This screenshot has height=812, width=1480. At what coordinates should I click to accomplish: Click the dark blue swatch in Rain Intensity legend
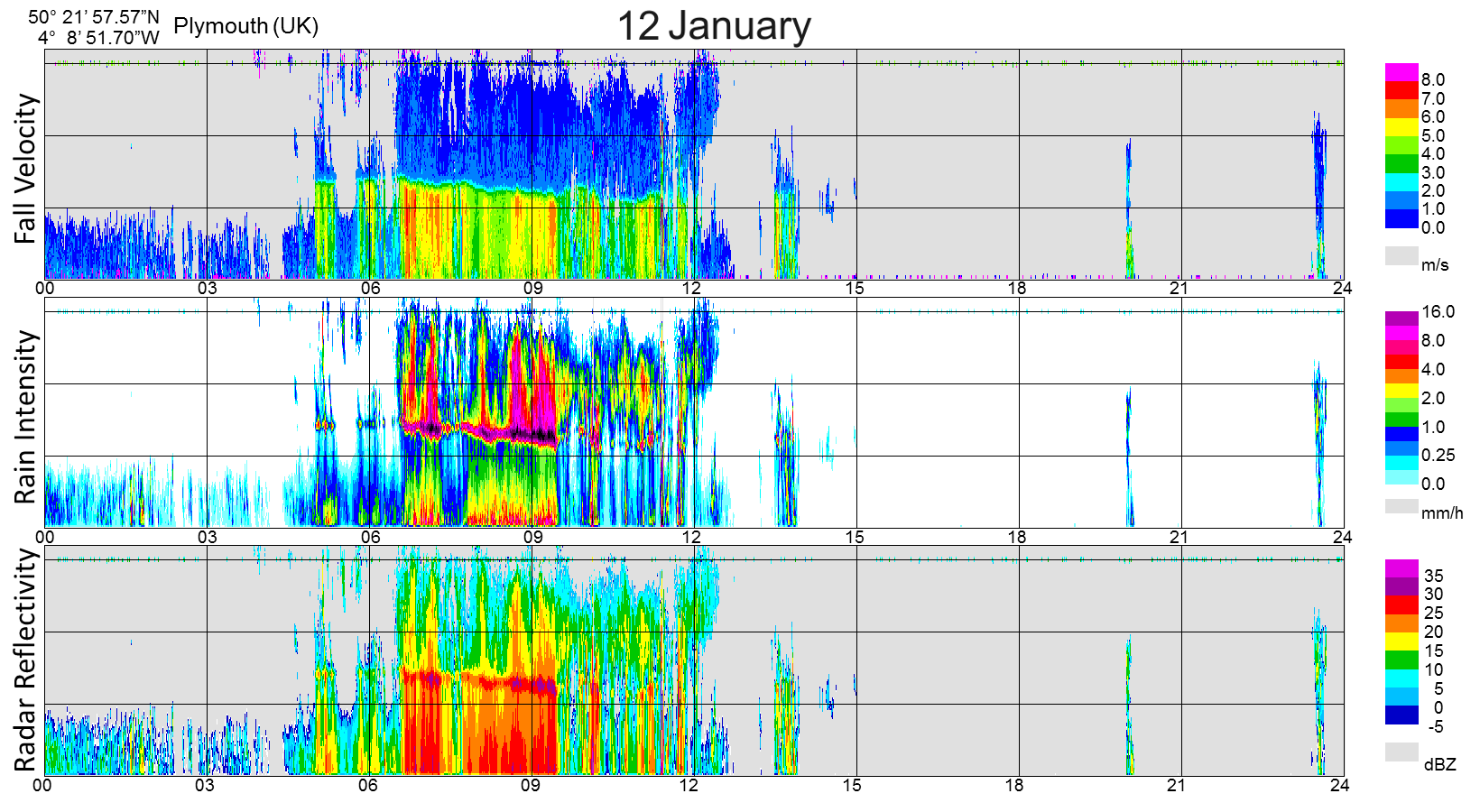pos(1401,434)
